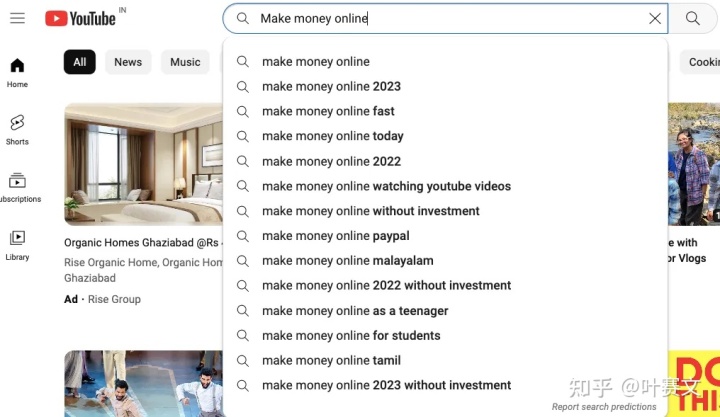
Task: Click the YouTube logo
Action: pos(80,19)
